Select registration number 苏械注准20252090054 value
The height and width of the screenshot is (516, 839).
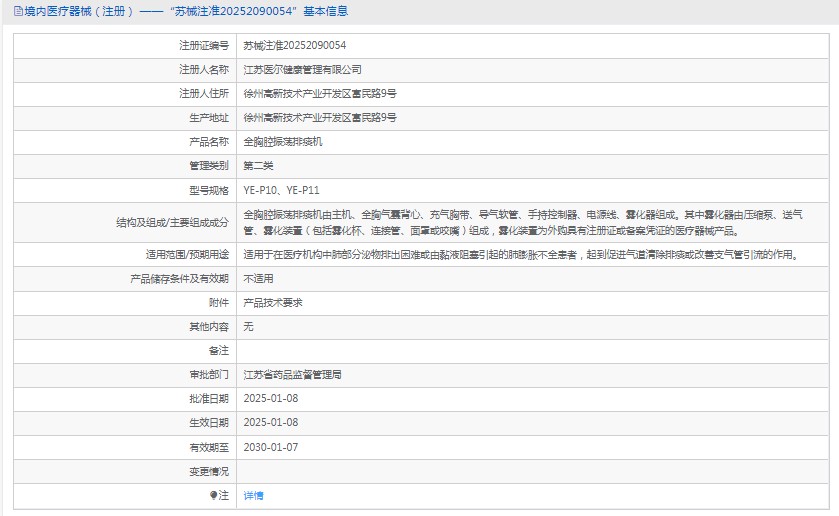(295, 46)
